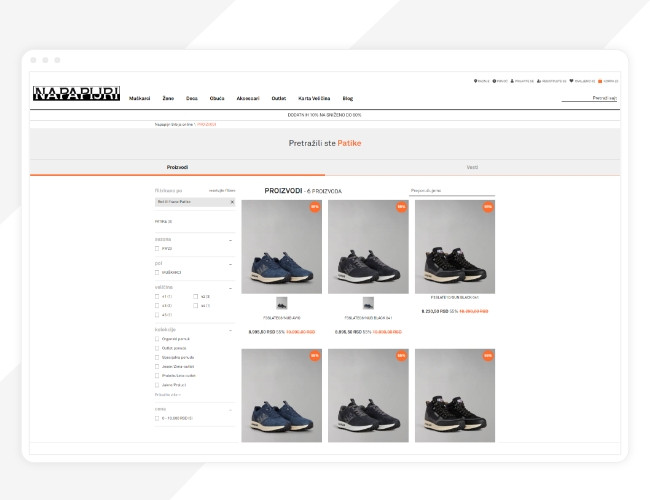Open Karta Veličina page

pyautogui.click(x=314, y=98)
